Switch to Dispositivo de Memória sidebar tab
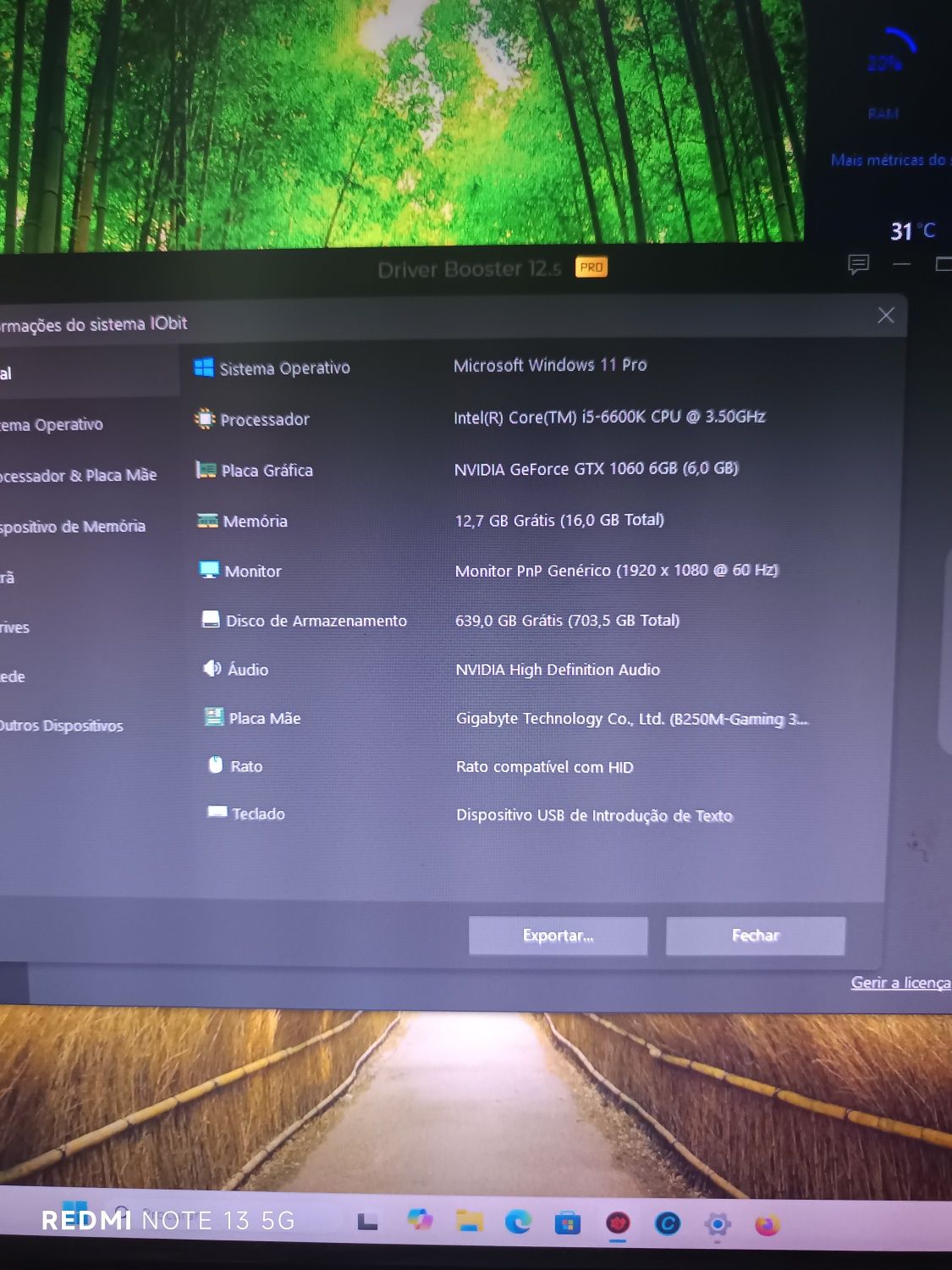Image resolution: width=952 pixels, height=1270 pixels. [x=73, y=526]
